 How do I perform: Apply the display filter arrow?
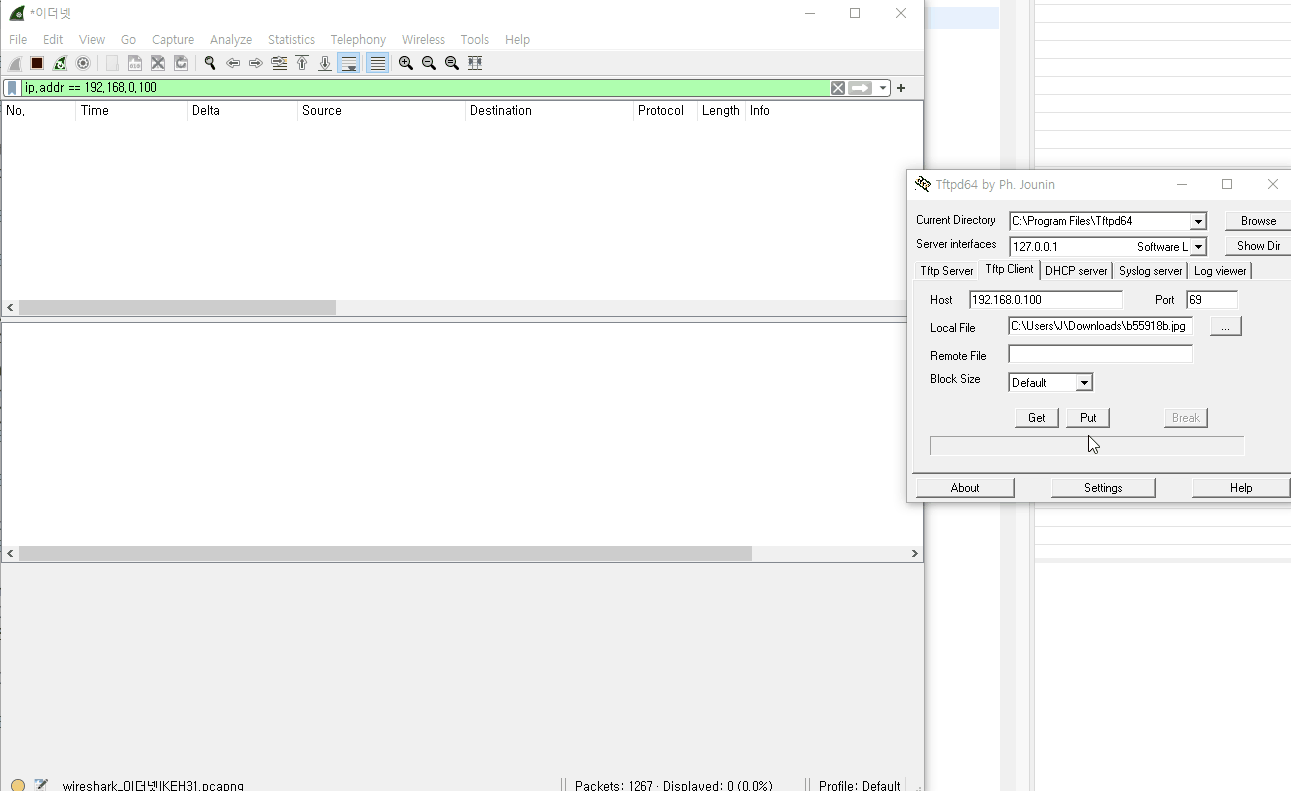[860, 88]
